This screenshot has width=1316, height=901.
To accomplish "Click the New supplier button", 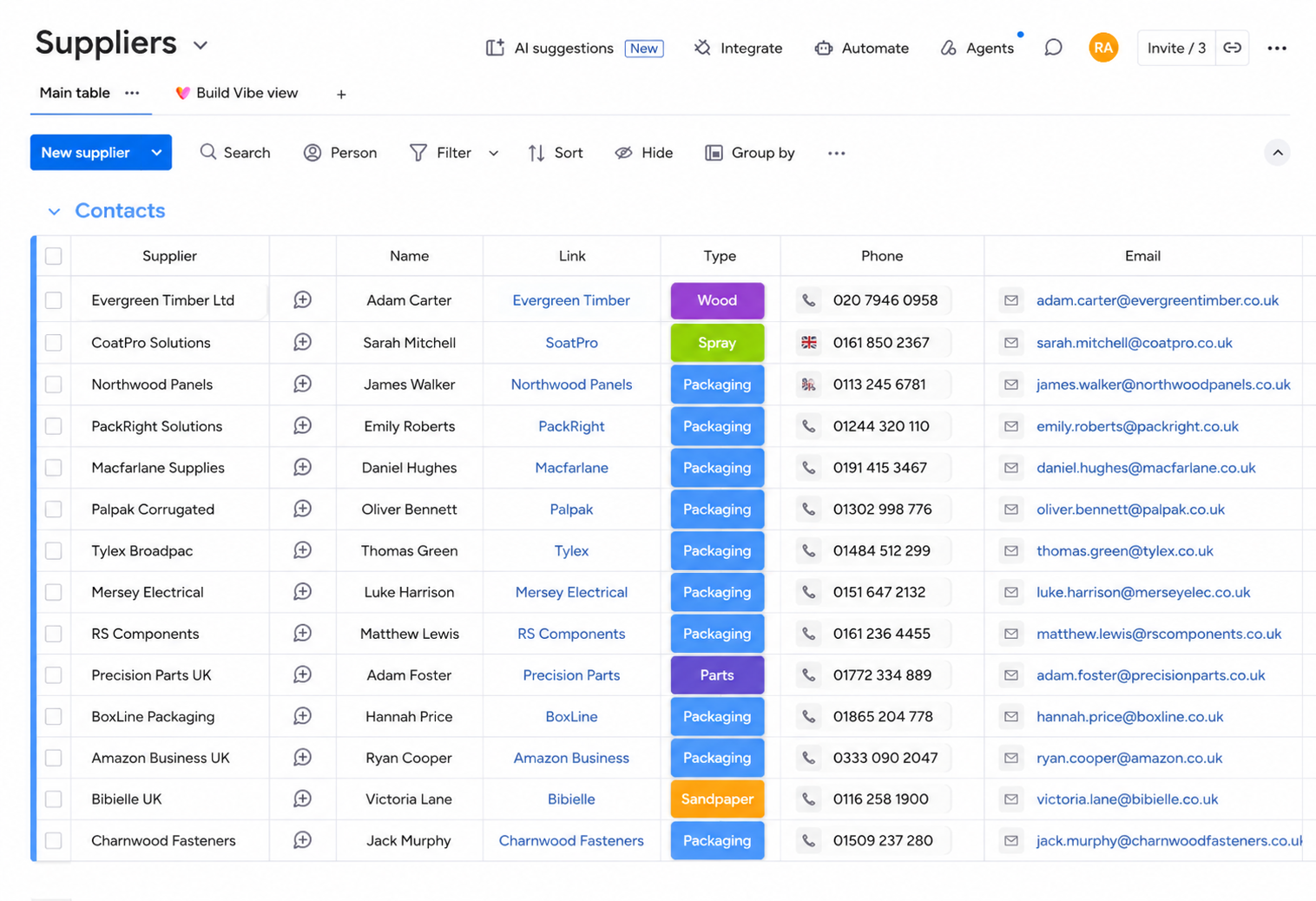I will tap(86, 153).
